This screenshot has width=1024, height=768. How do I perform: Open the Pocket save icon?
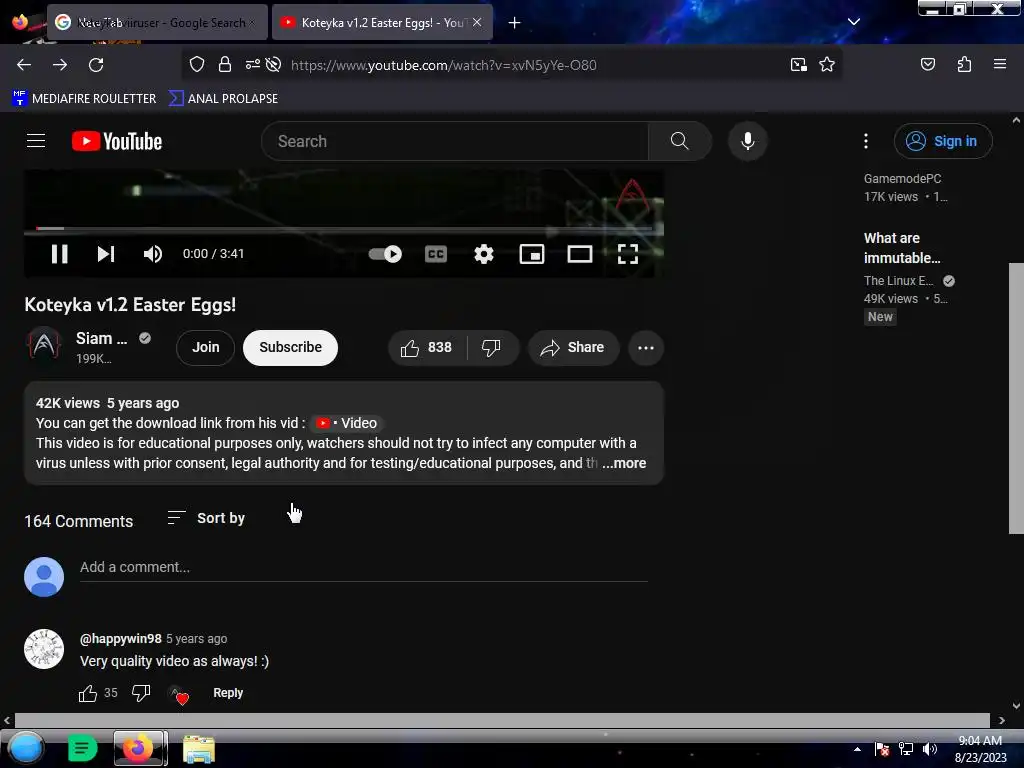(x=928, y=64)
